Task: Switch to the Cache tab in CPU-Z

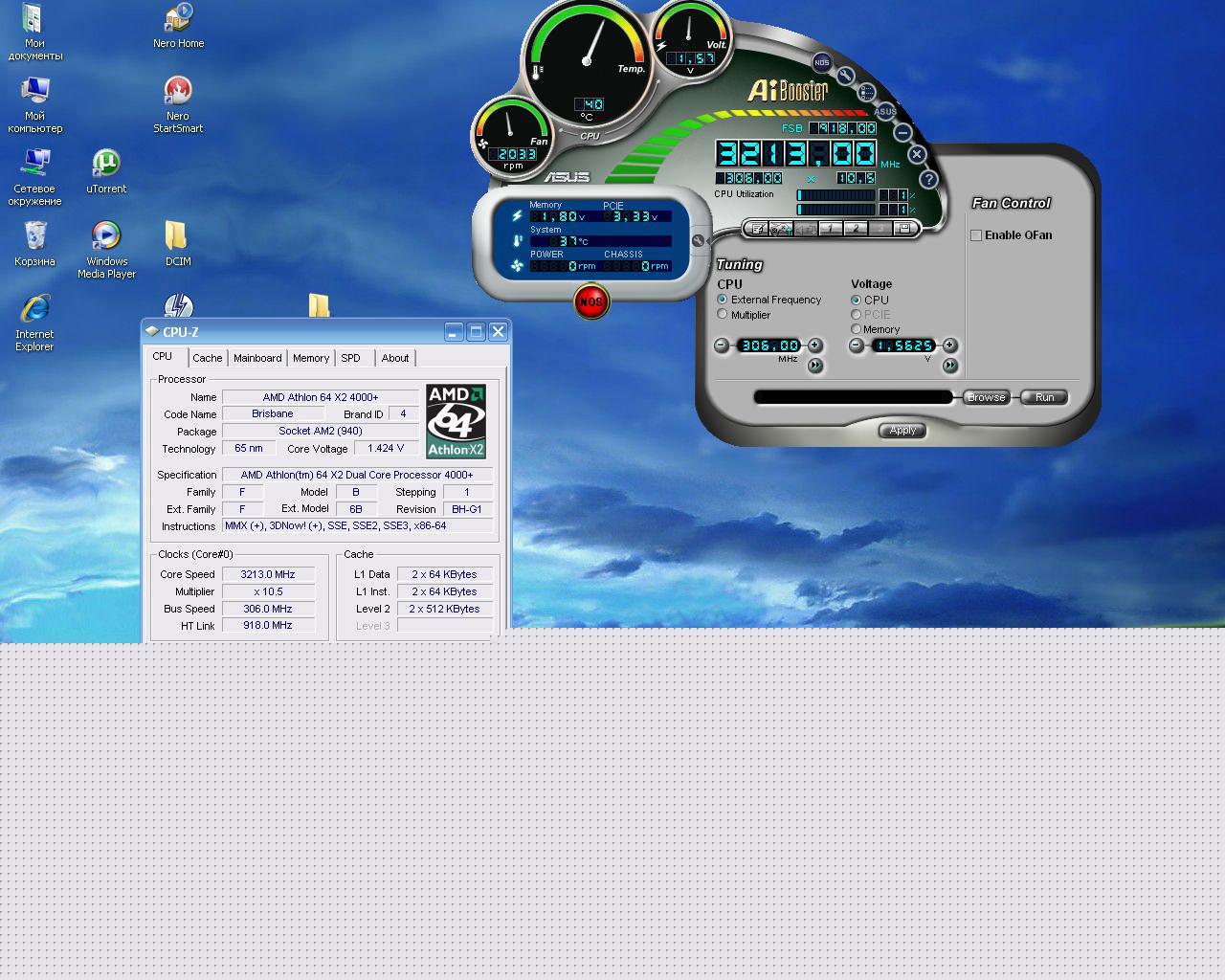Action: 207,358
